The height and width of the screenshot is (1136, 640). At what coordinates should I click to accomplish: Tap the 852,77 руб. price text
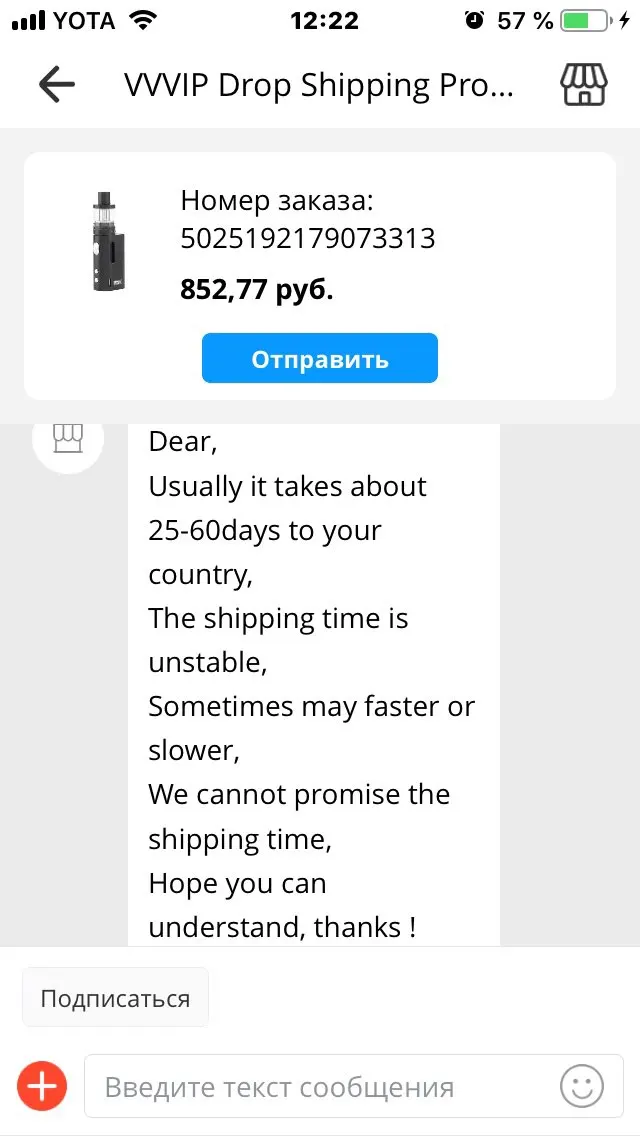(x=257, y=289)
